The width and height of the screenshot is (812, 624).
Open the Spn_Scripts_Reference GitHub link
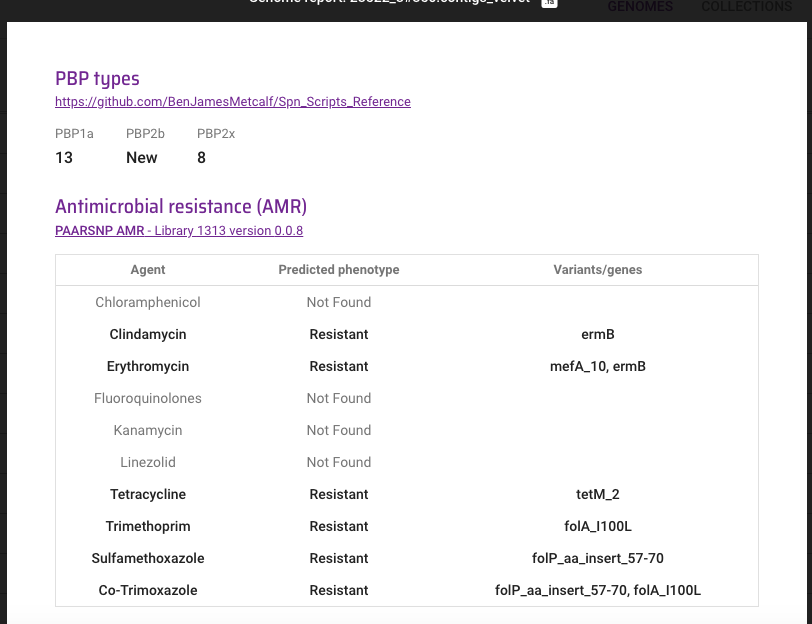[x=233, y=101]
